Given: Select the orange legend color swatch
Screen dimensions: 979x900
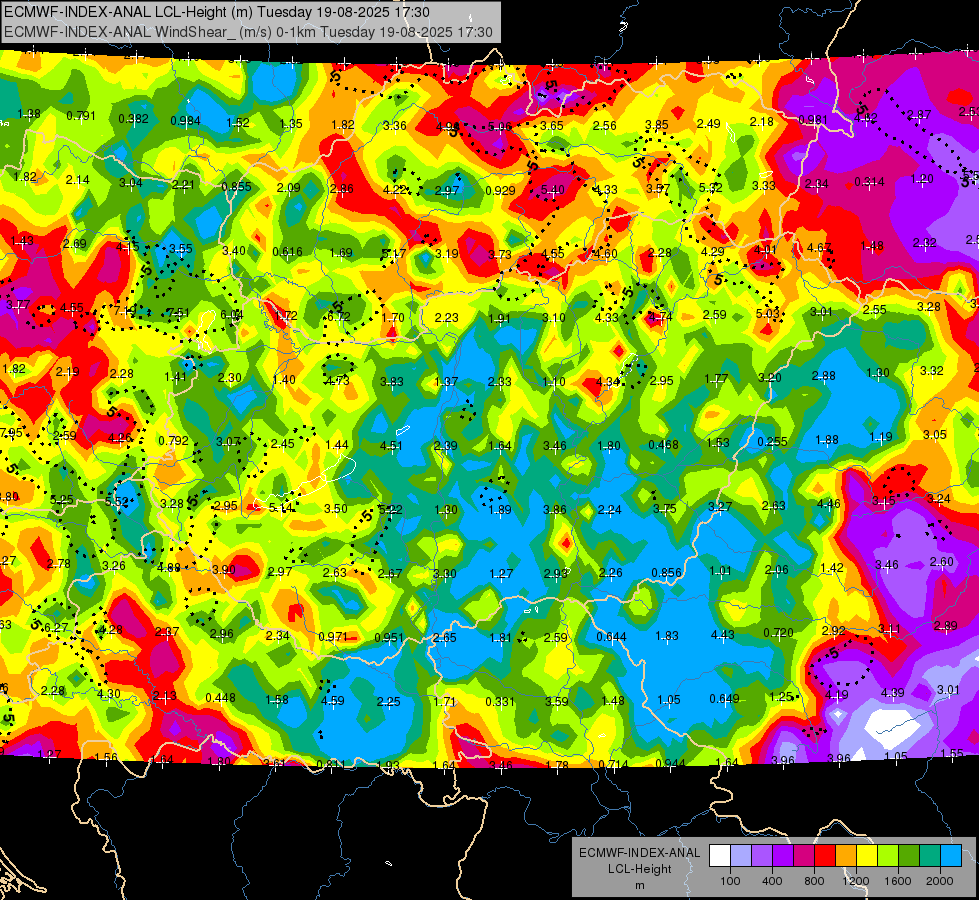Looking at the screenshot, I should [847, 856].
